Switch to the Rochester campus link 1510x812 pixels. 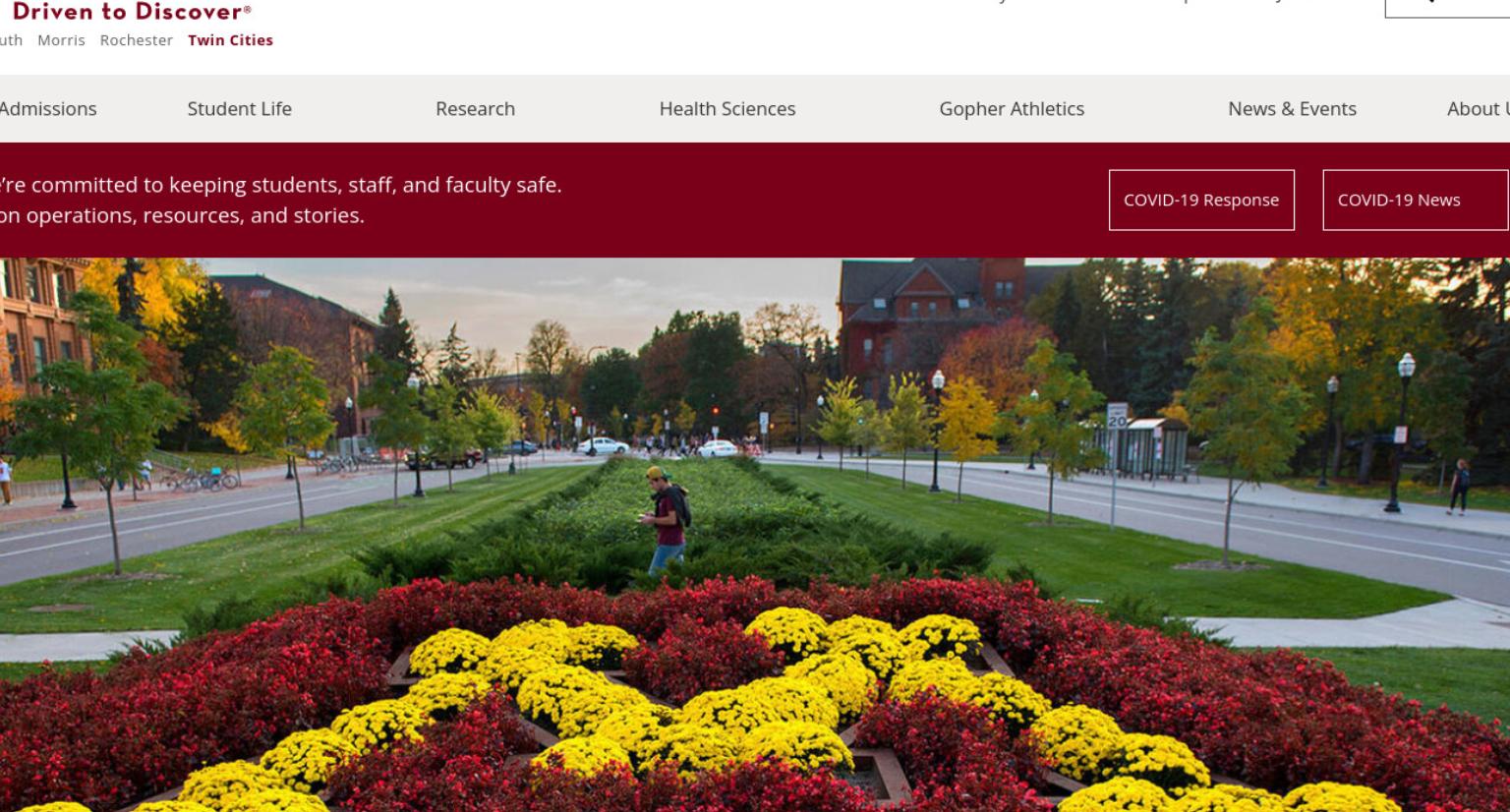[x=136, y=40]
